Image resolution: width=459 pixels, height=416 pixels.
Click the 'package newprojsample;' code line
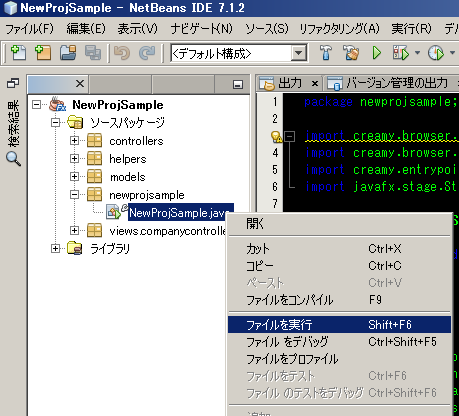tap(380, 102)
